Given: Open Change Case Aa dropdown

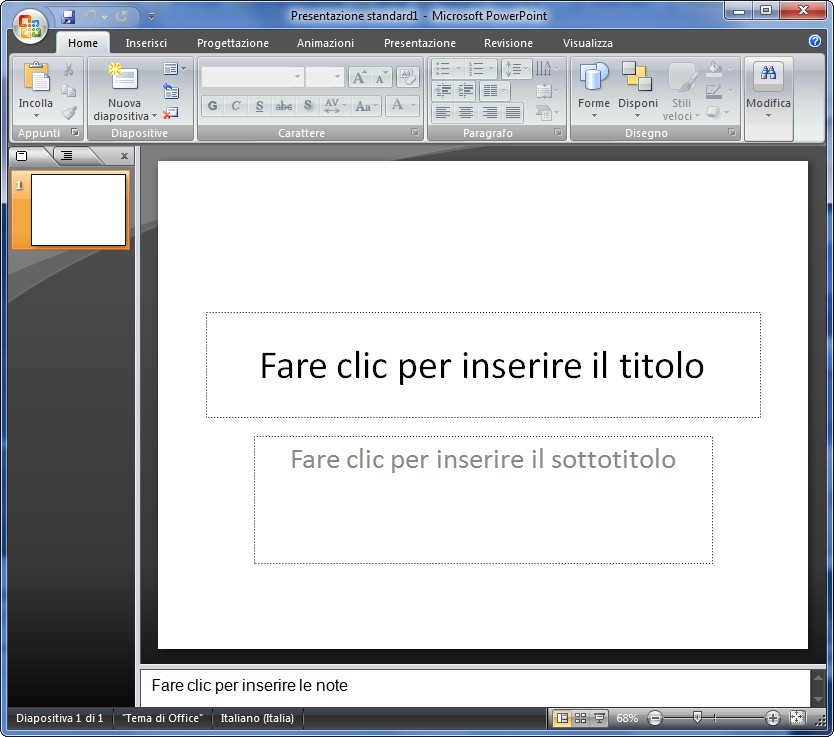Looking at the screenshot, I should click(366, 106).
